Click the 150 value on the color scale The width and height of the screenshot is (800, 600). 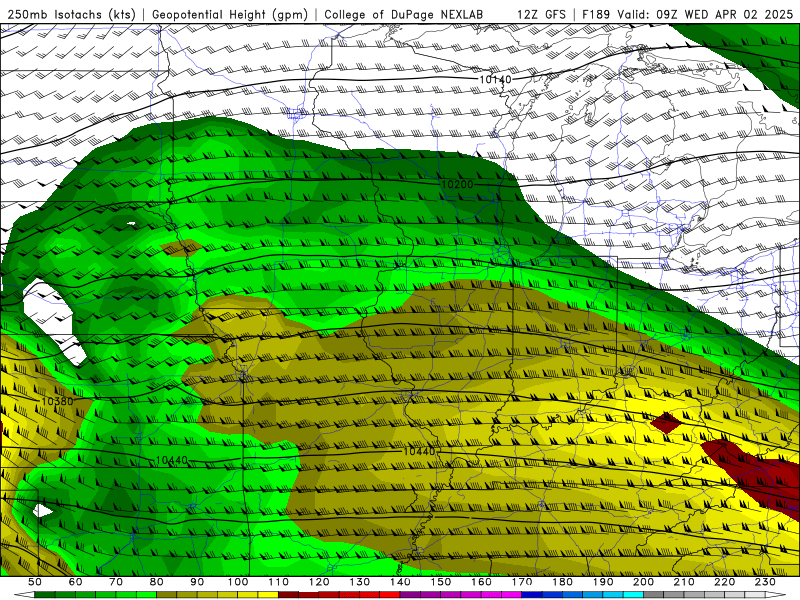click(x=441, y=582)
